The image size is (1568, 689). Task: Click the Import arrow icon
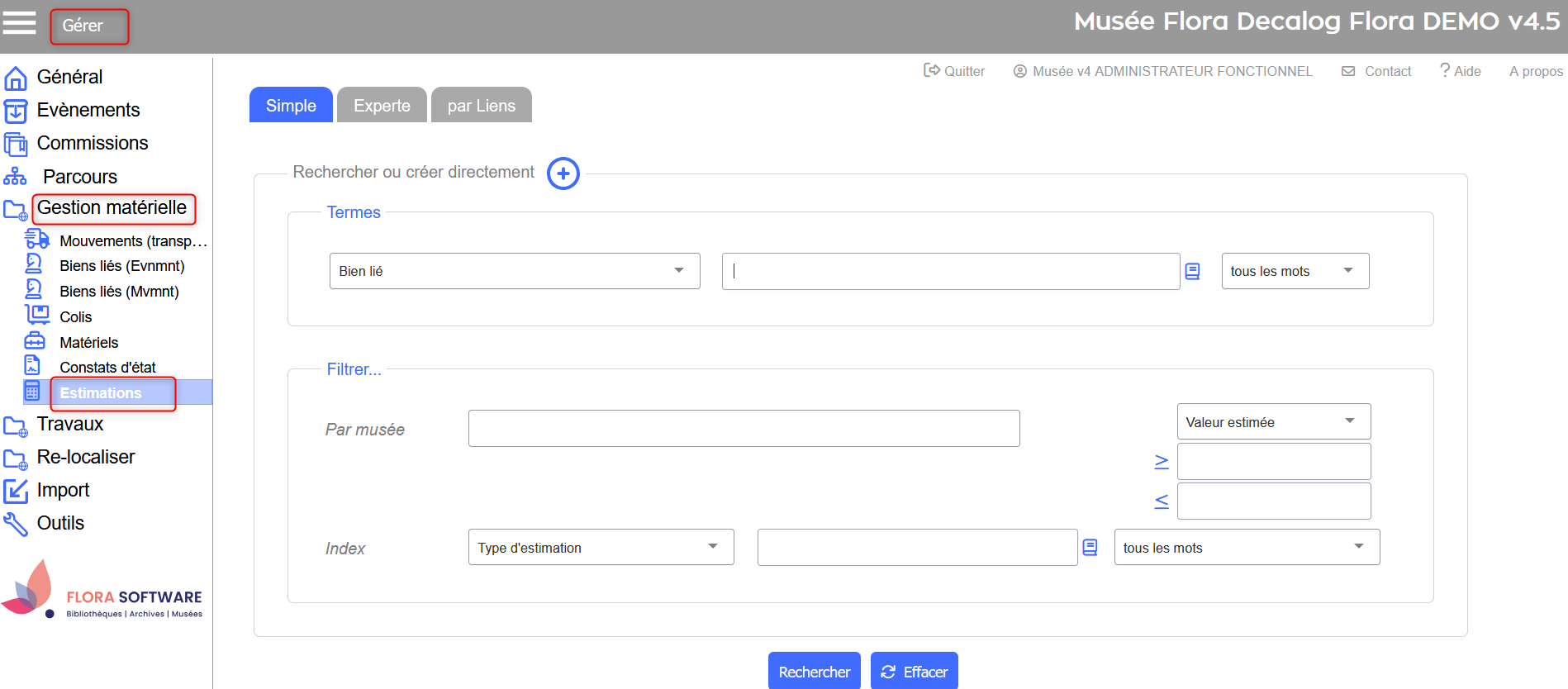tap(16, 491)
